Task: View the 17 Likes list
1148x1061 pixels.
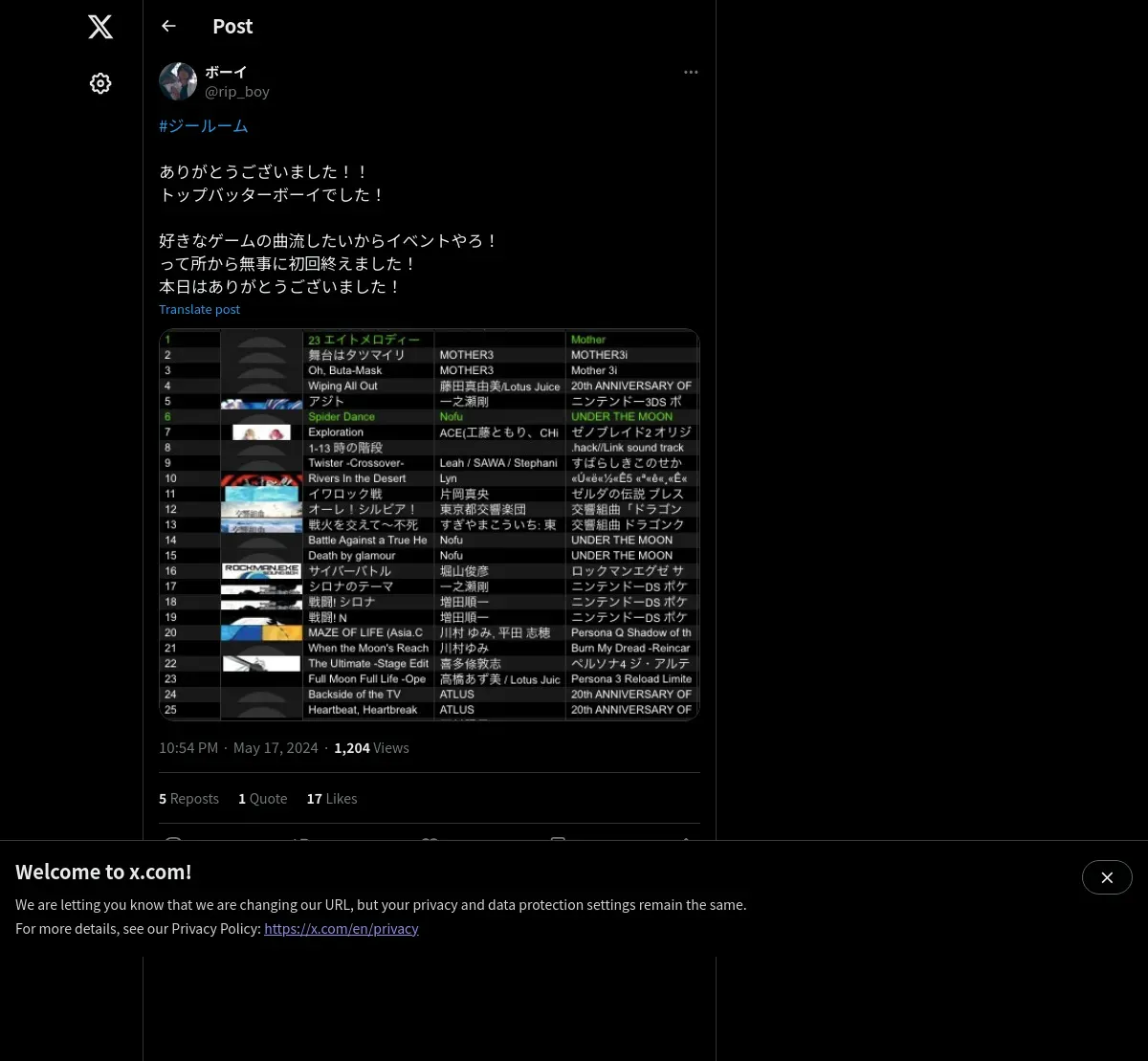Action: point(332,799)
